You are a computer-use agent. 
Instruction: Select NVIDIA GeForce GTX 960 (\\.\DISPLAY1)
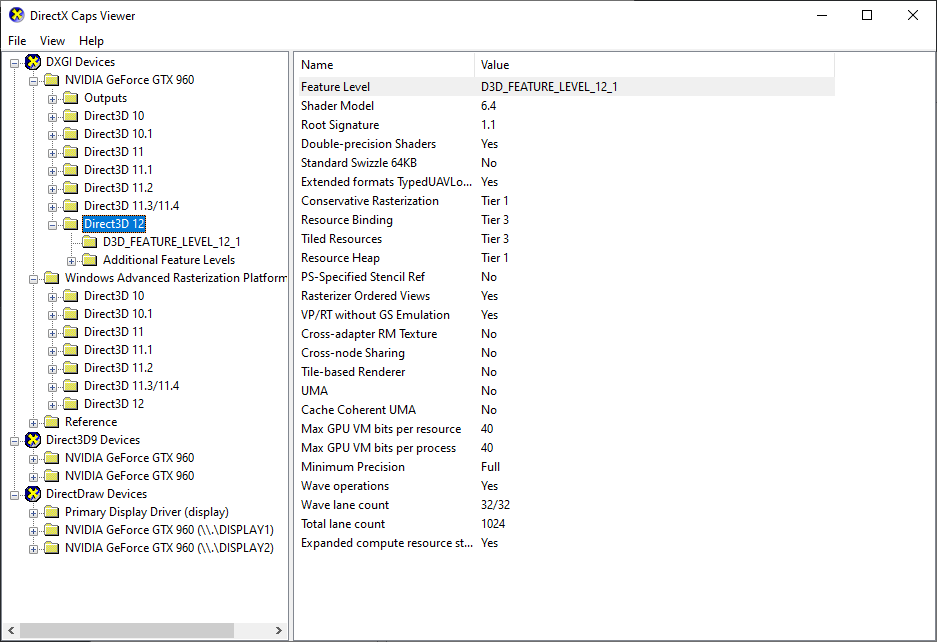tap(169, 530)
